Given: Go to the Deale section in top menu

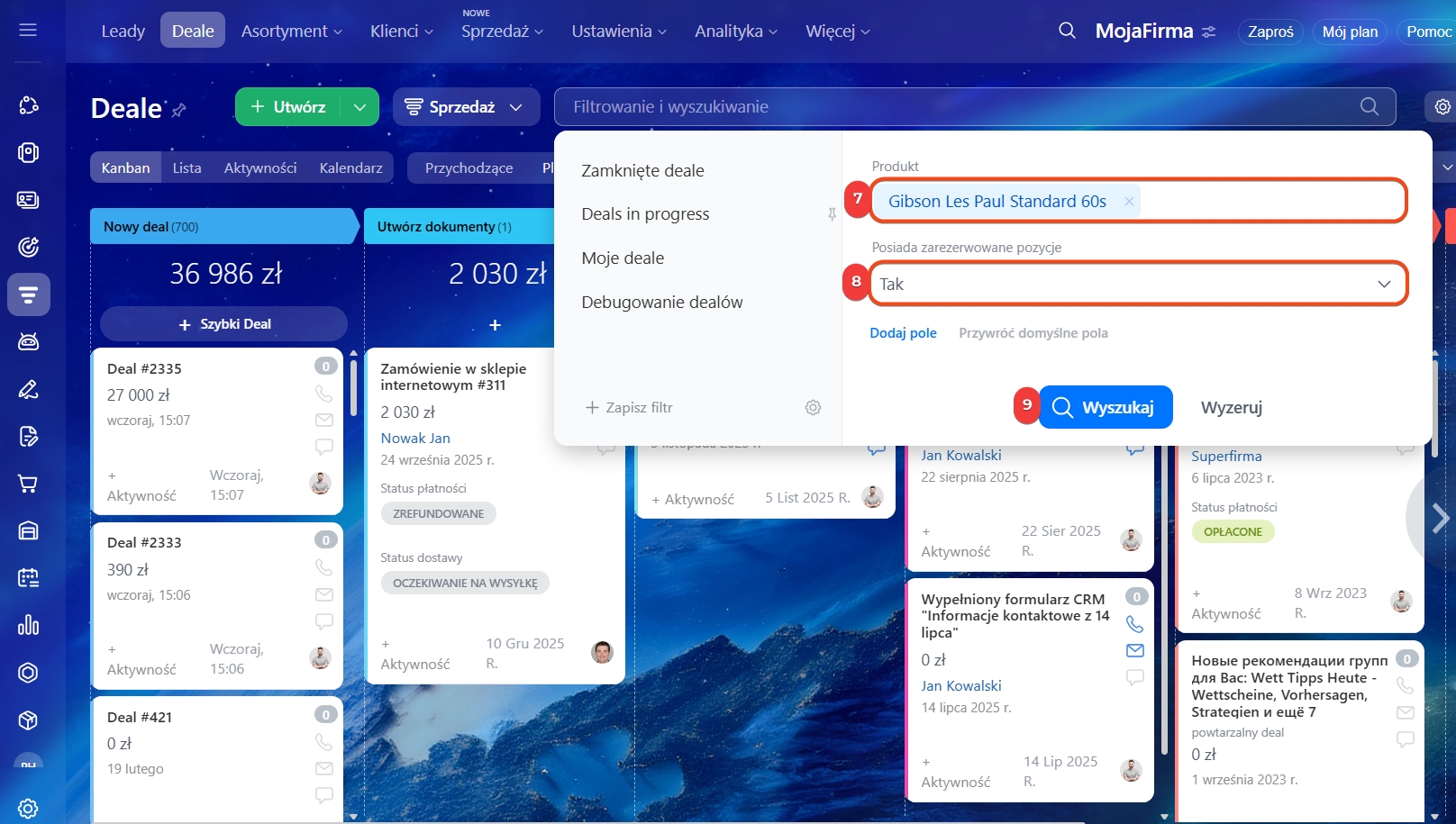Looking at the screenshot, I should coord(193,32).
